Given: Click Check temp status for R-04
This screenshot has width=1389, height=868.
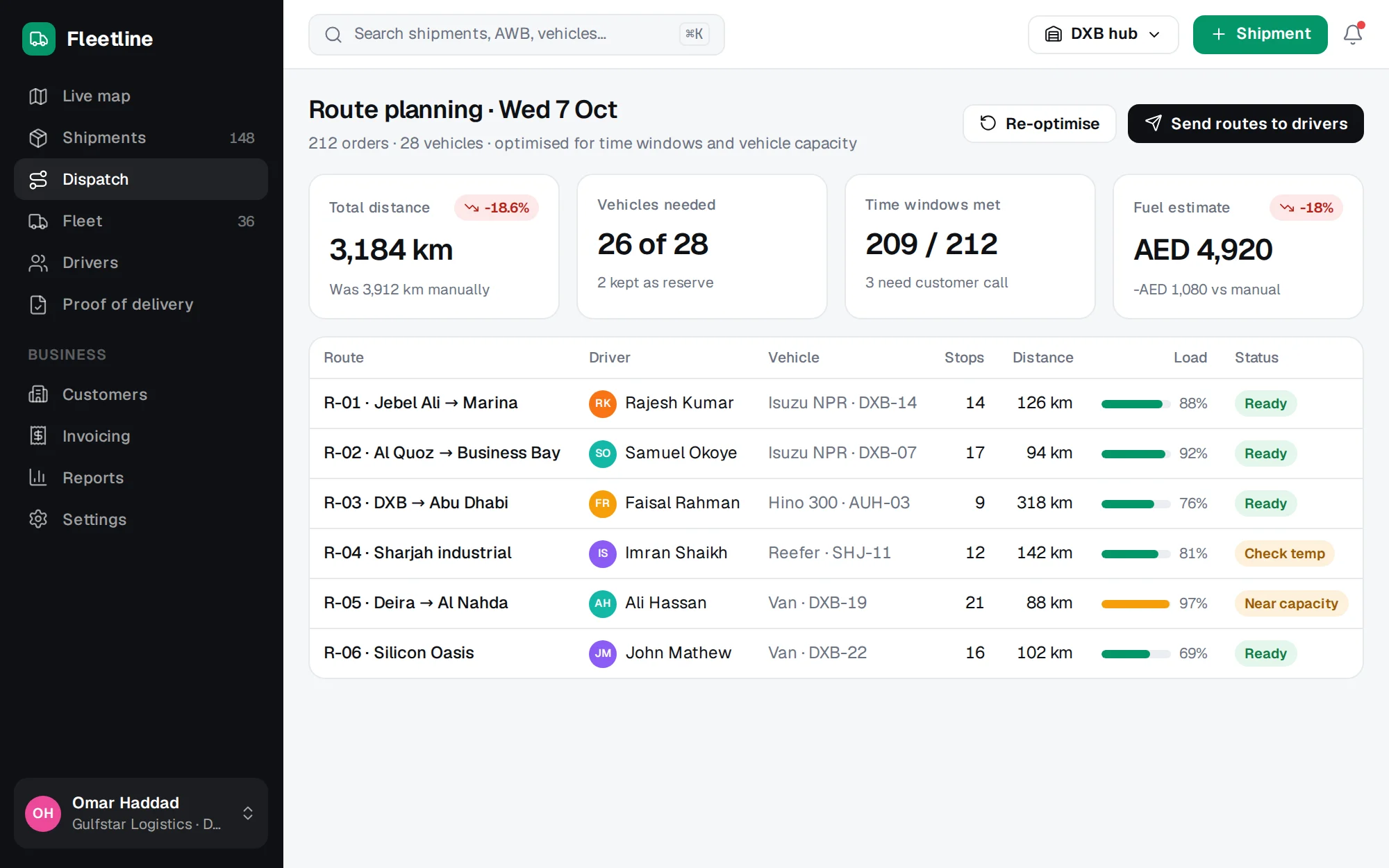Looking at the screenshot, I should click(x=1284, y=553).
